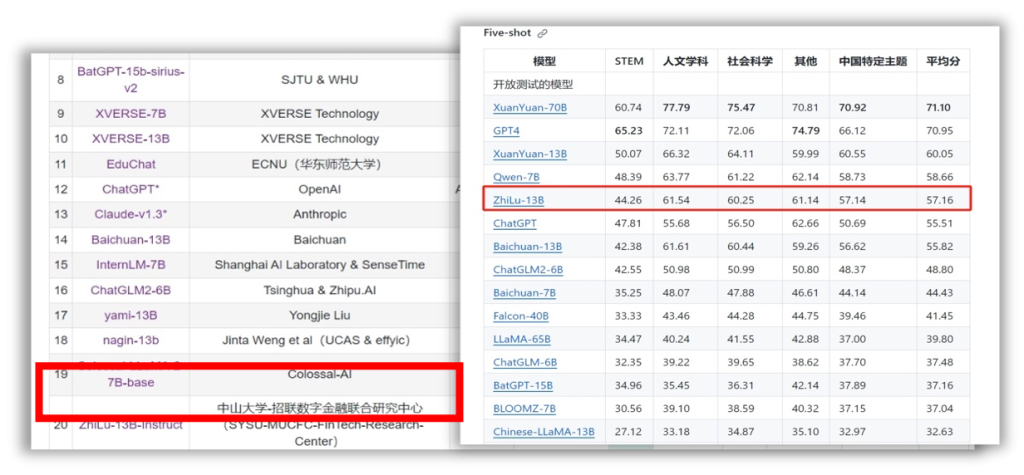The height and width of the screenshot is (475, 1024).
Task: Open the XuanYuan-70B model link
Action: (530, 108)
